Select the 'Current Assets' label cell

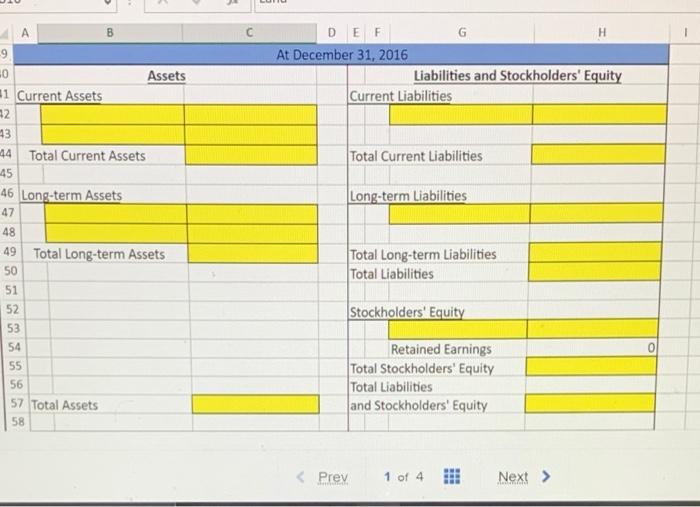click(59, 96)
